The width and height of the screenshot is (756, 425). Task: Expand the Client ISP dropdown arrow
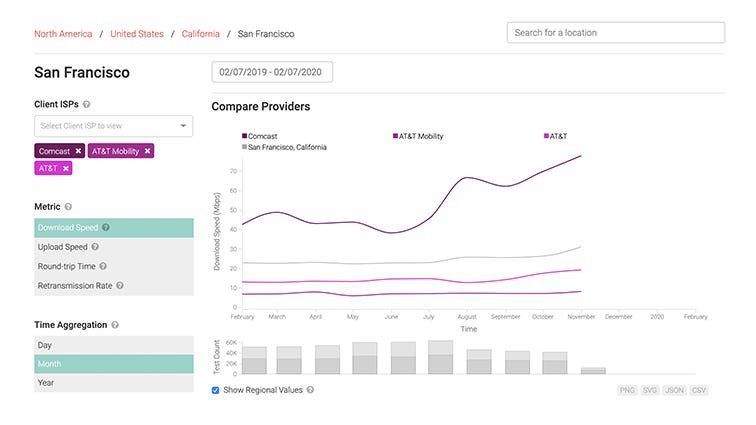[x=183, y=126]
